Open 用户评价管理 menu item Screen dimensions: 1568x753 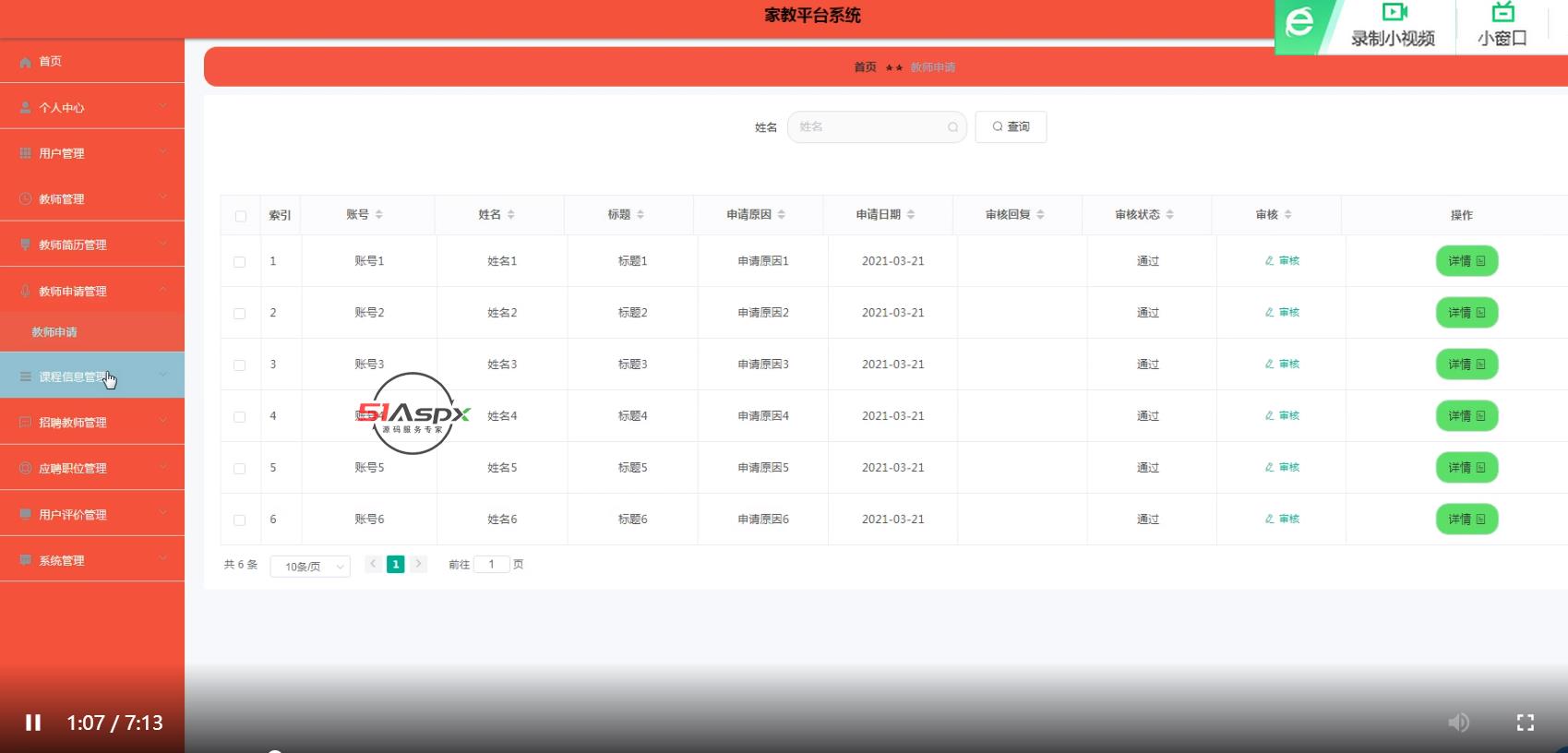click(92, 514)
